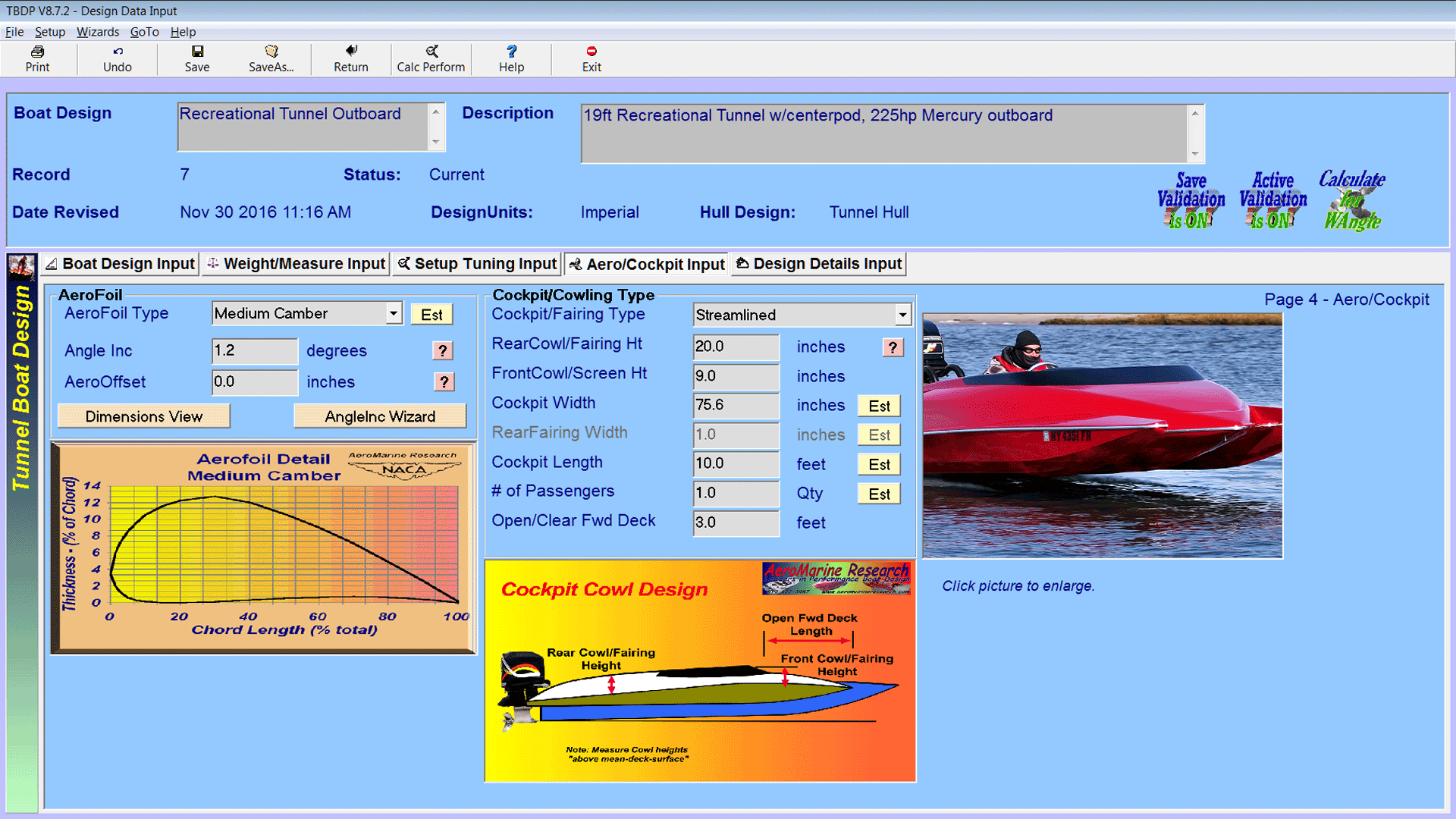This screenshot has width=1456, height=819.
Task: Click the Exit toolbar icon
Action: tap(591, 58)
